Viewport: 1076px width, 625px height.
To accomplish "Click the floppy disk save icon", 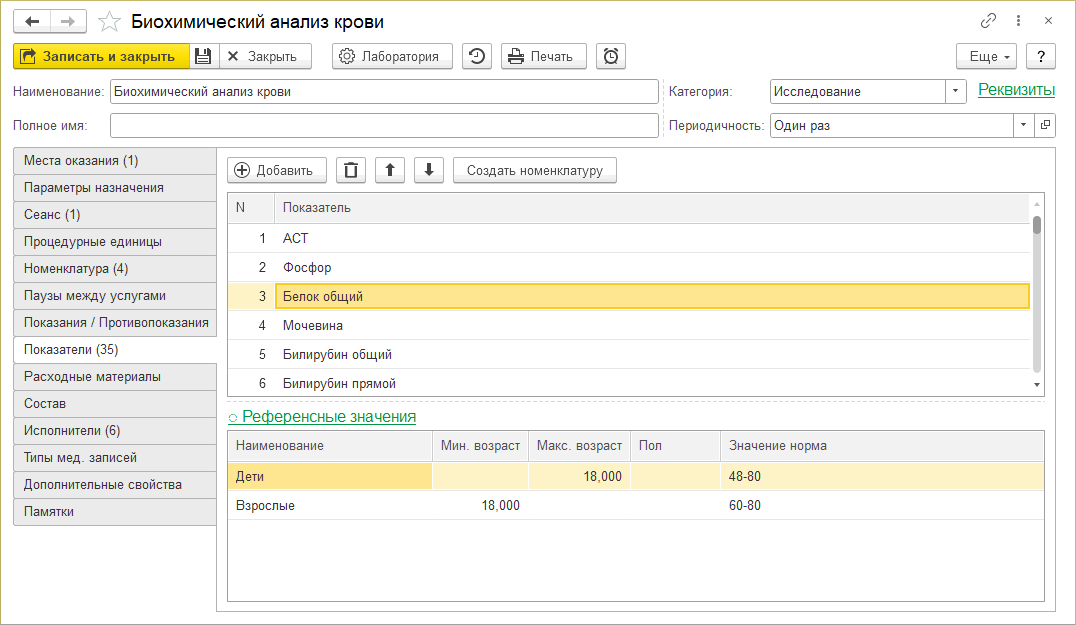I will click(203, 57).
